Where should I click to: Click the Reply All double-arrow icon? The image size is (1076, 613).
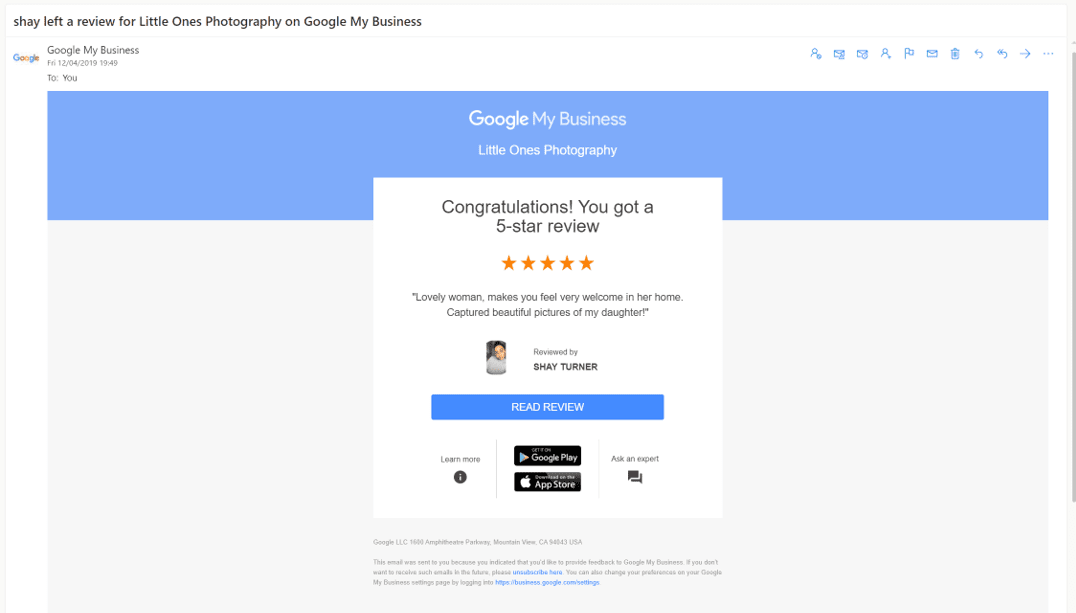pyautogui.click(x=1002, y=54)
